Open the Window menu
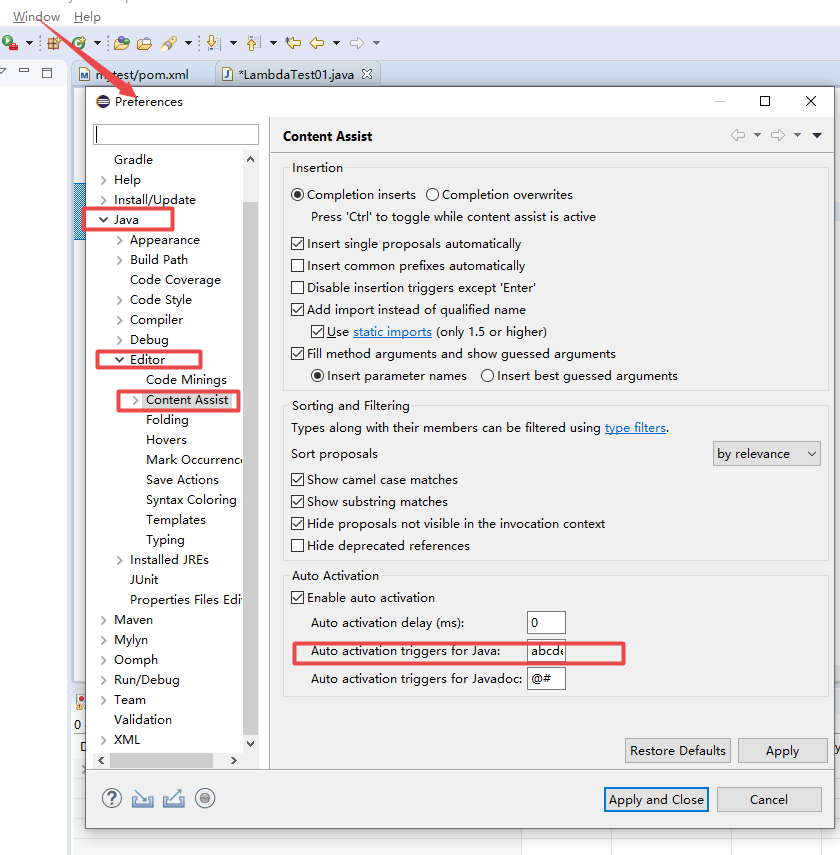This screenshot has width=840, height=855. [x=37, y=17]
